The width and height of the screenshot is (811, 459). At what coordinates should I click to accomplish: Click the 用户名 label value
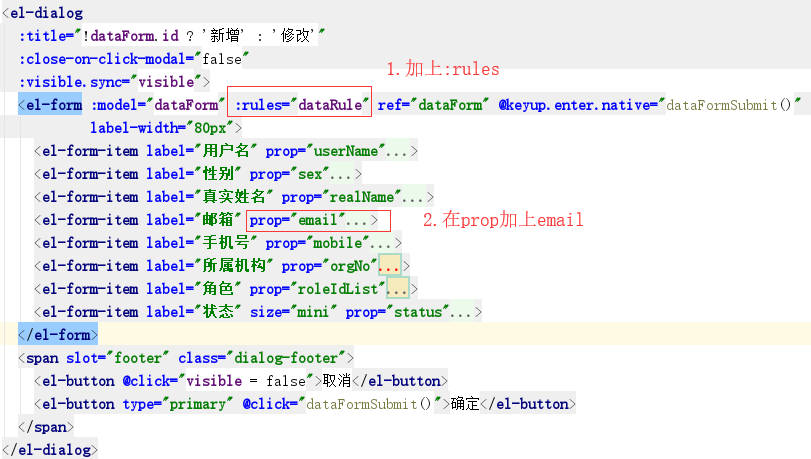226,151
